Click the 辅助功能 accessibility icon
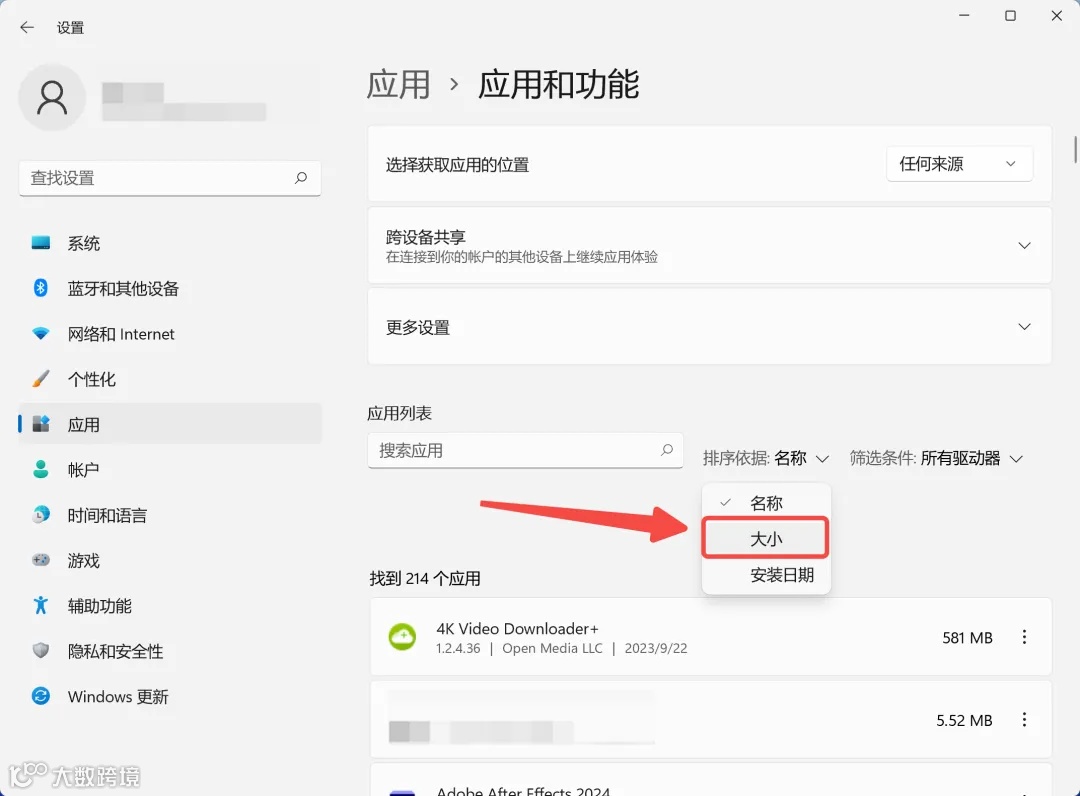Image resolution: width=1080 pixels, height=796 pixels. (41, 605)
